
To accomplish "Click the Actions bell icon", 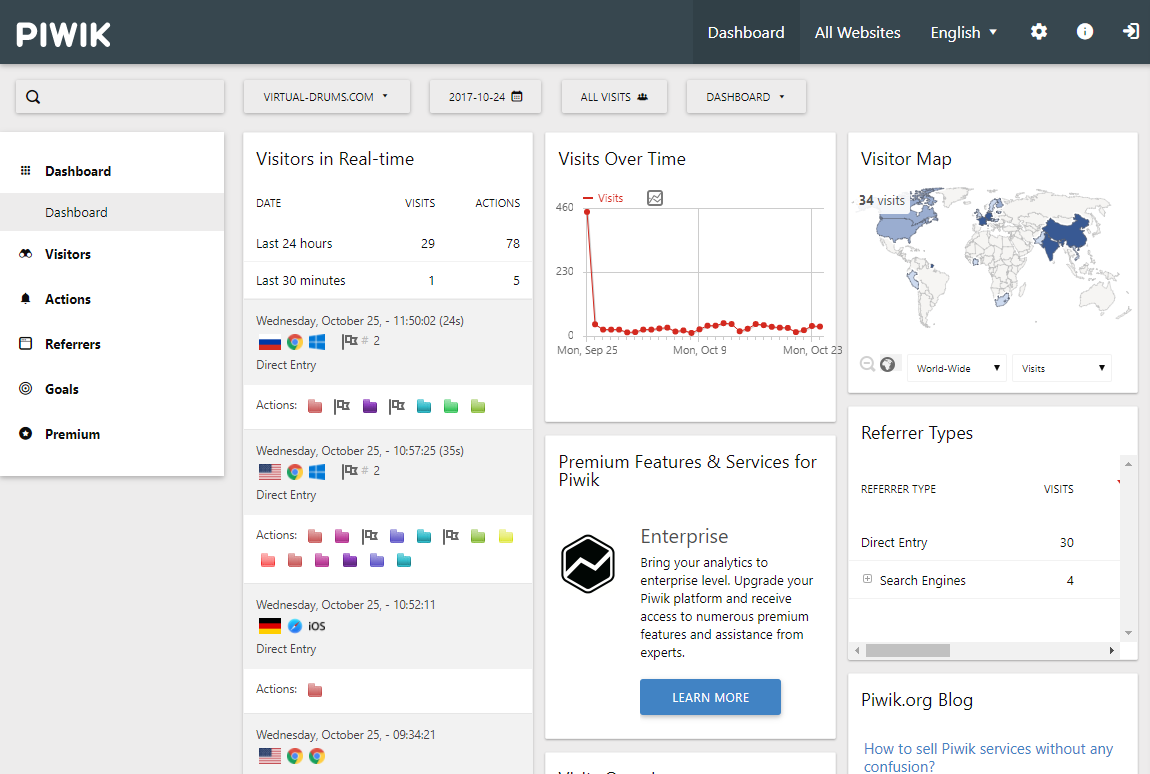I will coord(26,299).
